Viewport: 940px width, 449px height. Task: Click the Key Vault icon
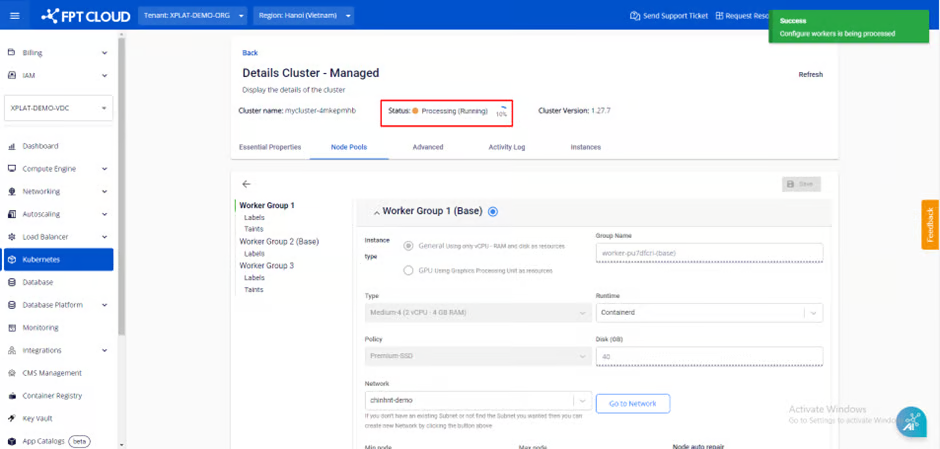[12, 418]
